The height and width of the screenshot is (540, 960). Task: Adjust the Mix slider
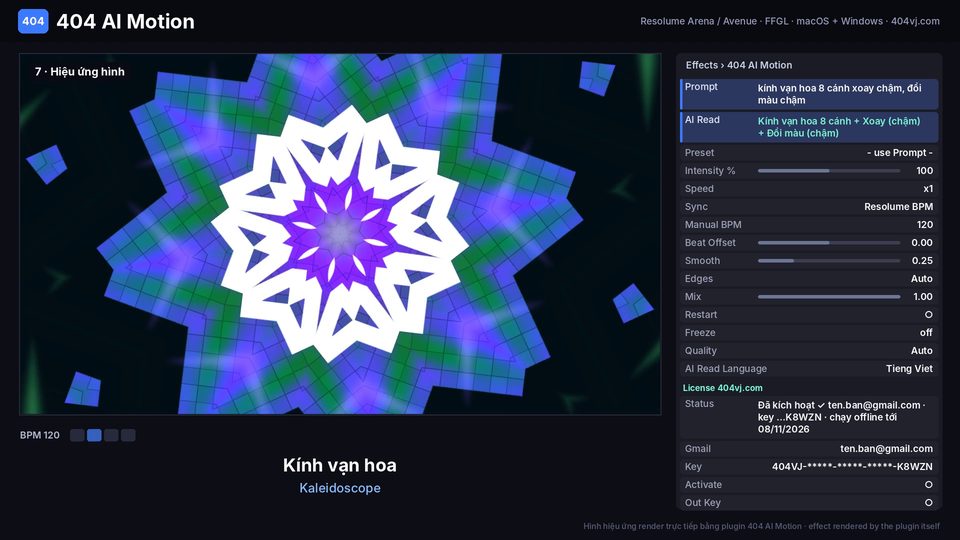pyautogui.click(x=828, y=296)
